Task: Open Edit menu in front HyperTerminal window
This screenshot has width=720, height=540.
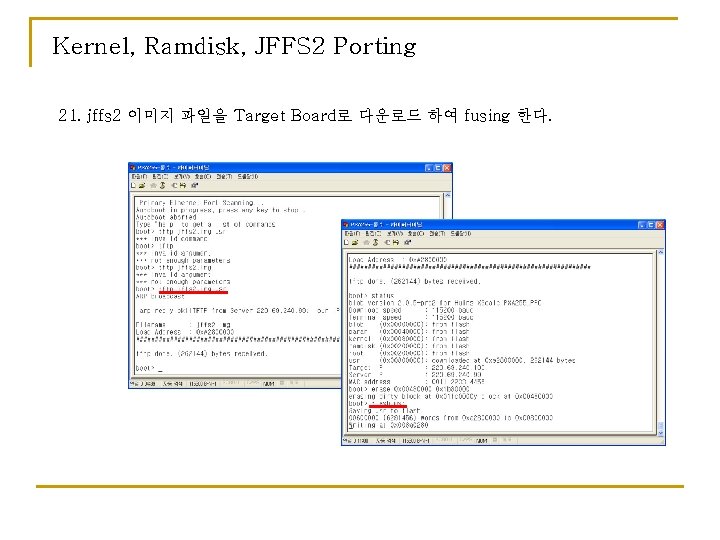Action: click(x=373, y=234)
